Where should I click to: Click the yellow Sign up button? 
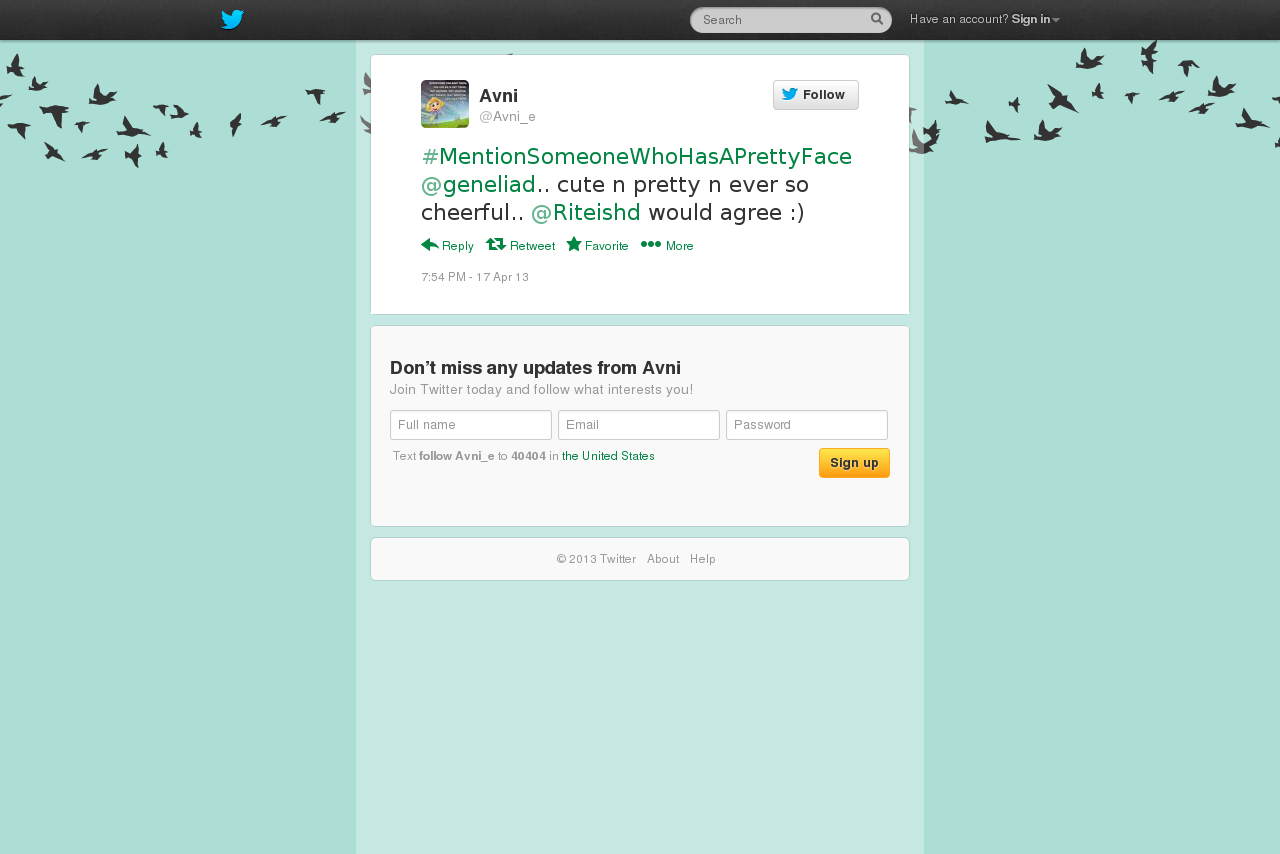click(854, 463)
